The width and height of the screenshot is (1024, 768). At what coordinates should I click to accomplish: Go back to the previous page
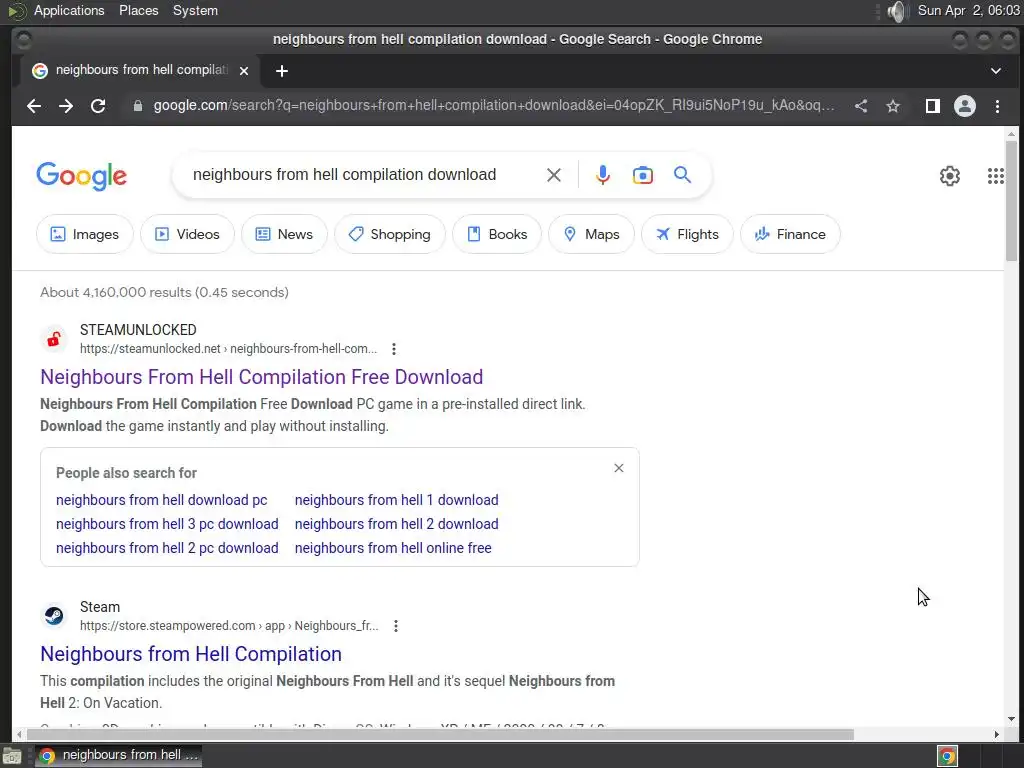pyautogui.click(x=34, y=106)
